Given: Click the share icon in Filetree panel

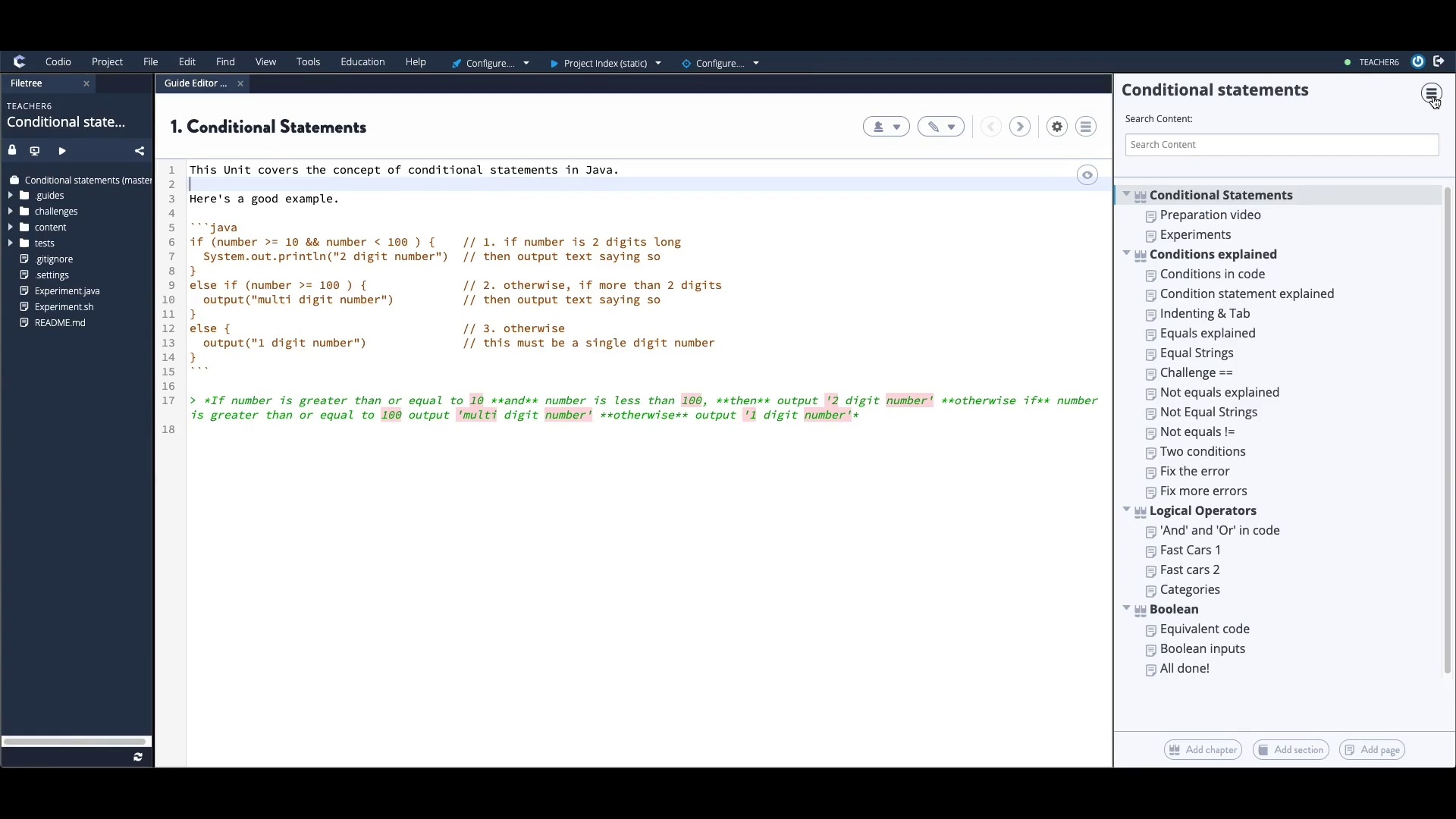Looking at the screenshot, I should (140, 151).
